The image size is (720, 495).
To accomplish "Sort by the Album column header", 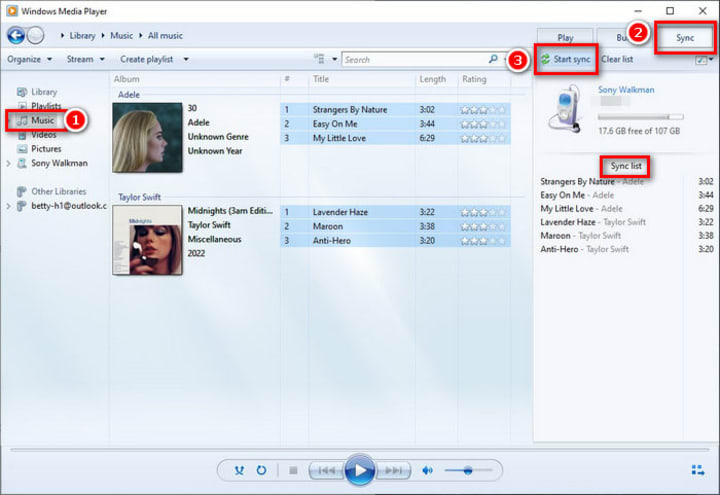I will (x=127, y=79).
